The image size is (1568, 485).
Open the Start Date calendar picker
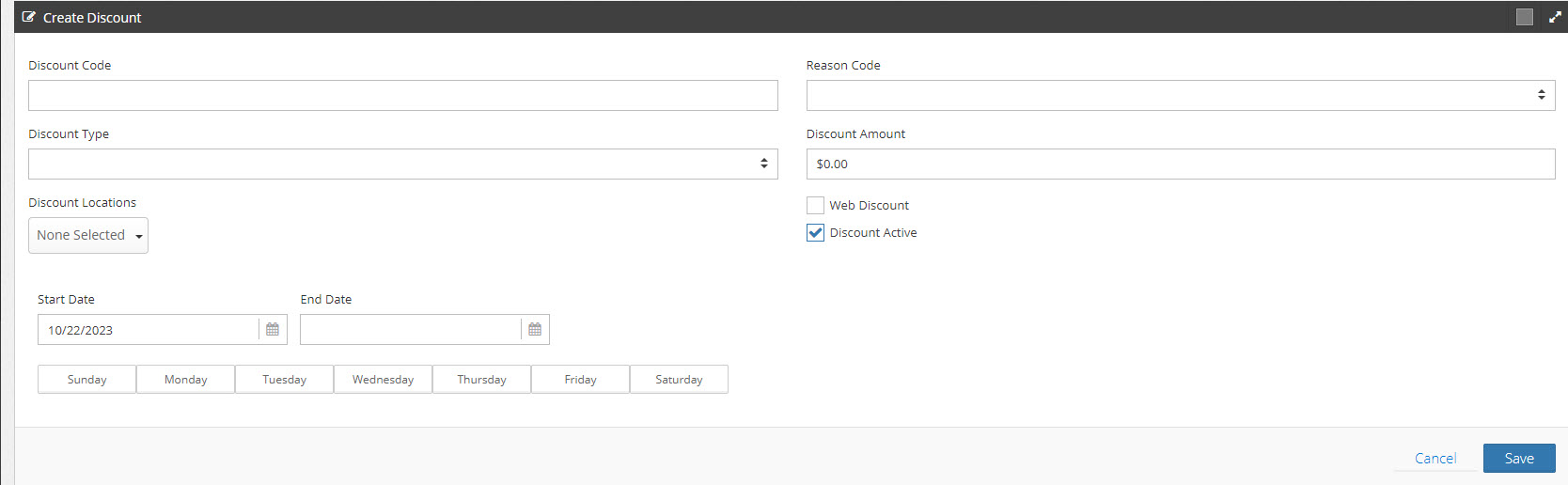pos(273,330)
